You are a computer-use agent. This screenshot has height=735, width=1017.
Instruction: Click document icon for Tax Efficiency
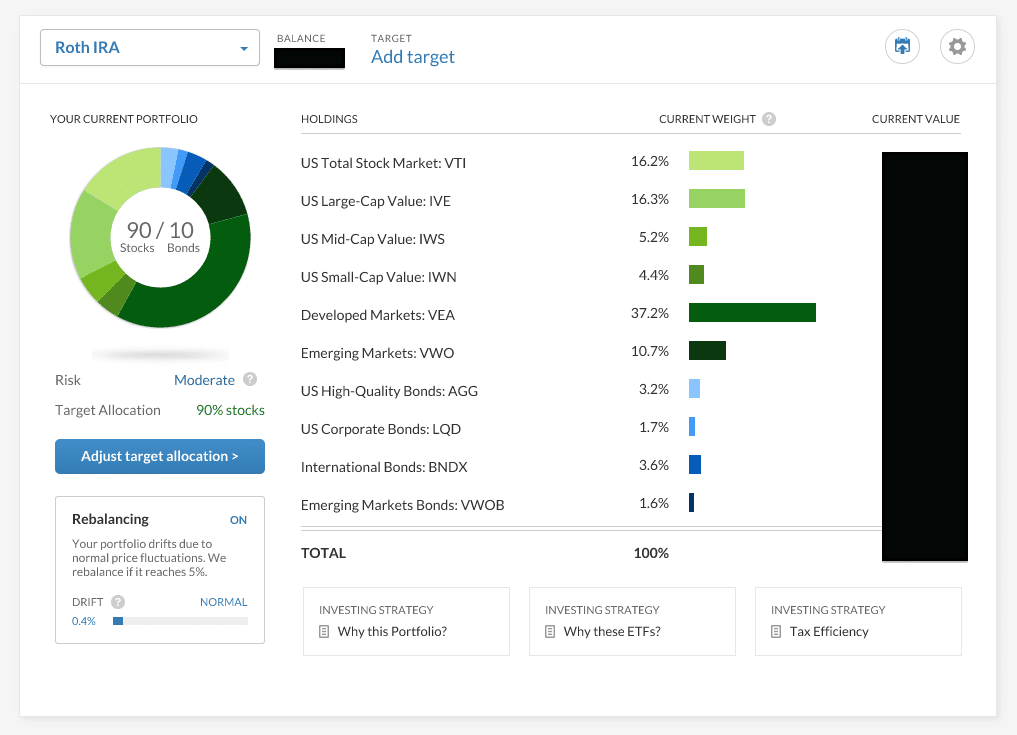pyautogui.click(x=776, y=632)
